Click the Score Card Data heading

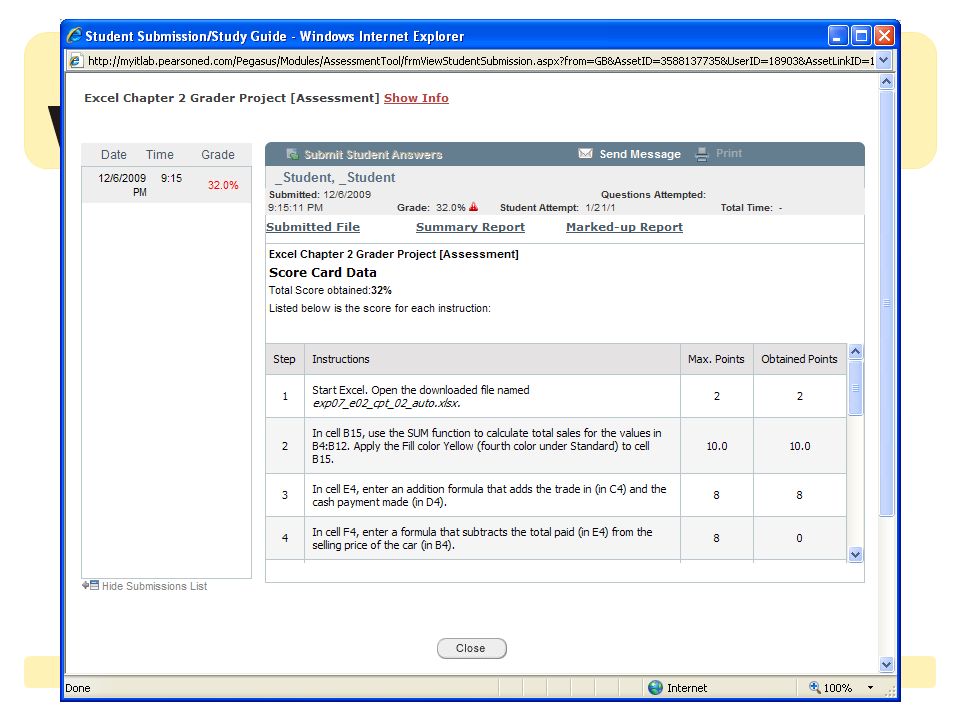(x=323, y=272)
